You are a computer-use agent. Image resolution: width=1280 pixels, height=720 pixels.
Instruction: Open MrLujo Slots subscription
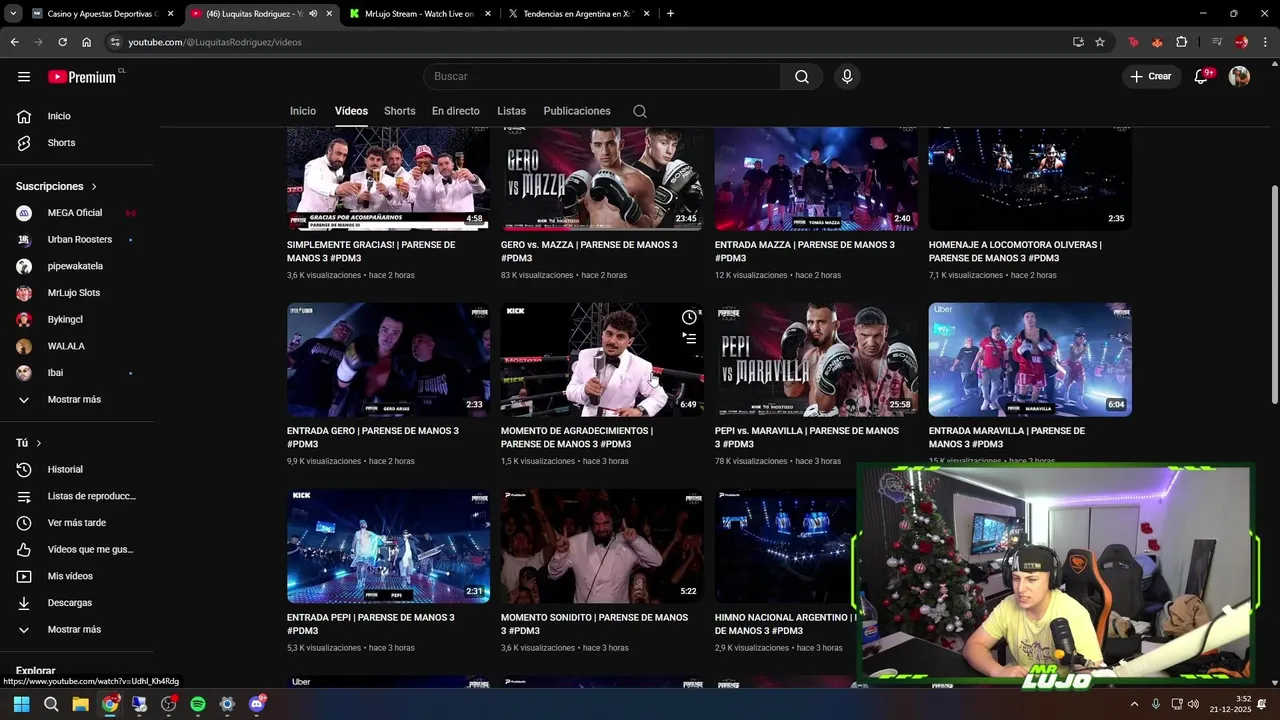76,293
